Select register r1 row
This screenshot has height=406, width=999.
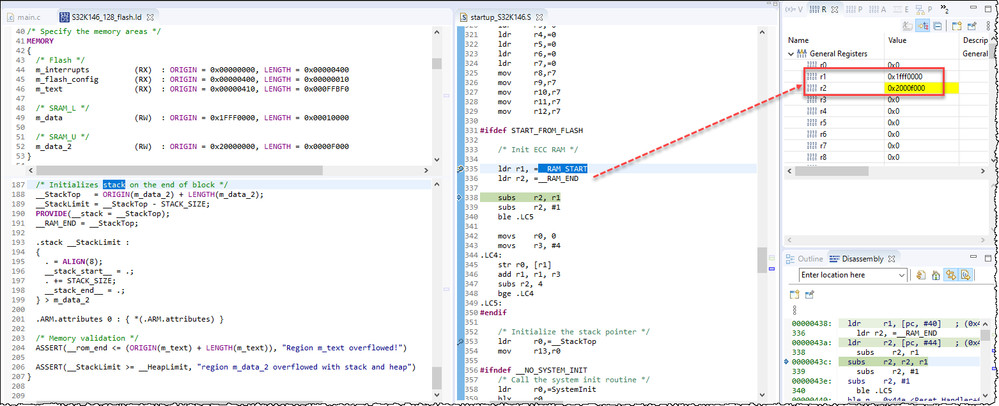pyautogui.click(x=886, y=77)
